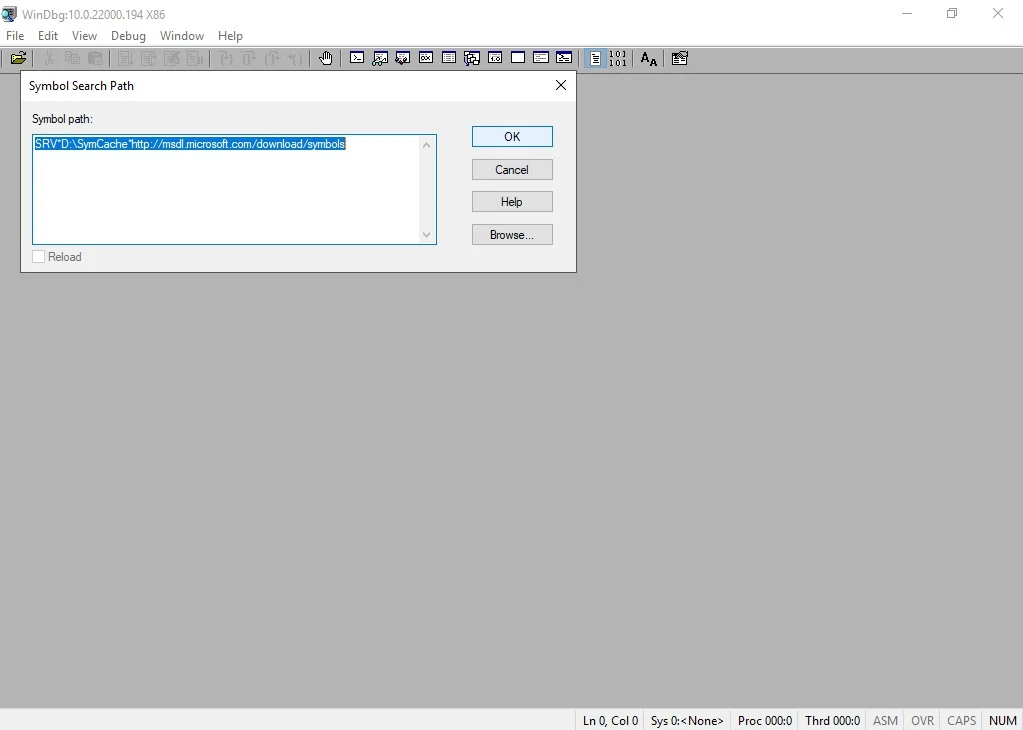
Task: Click the Open Source File toolbar icon
Action: coord(18,58)
